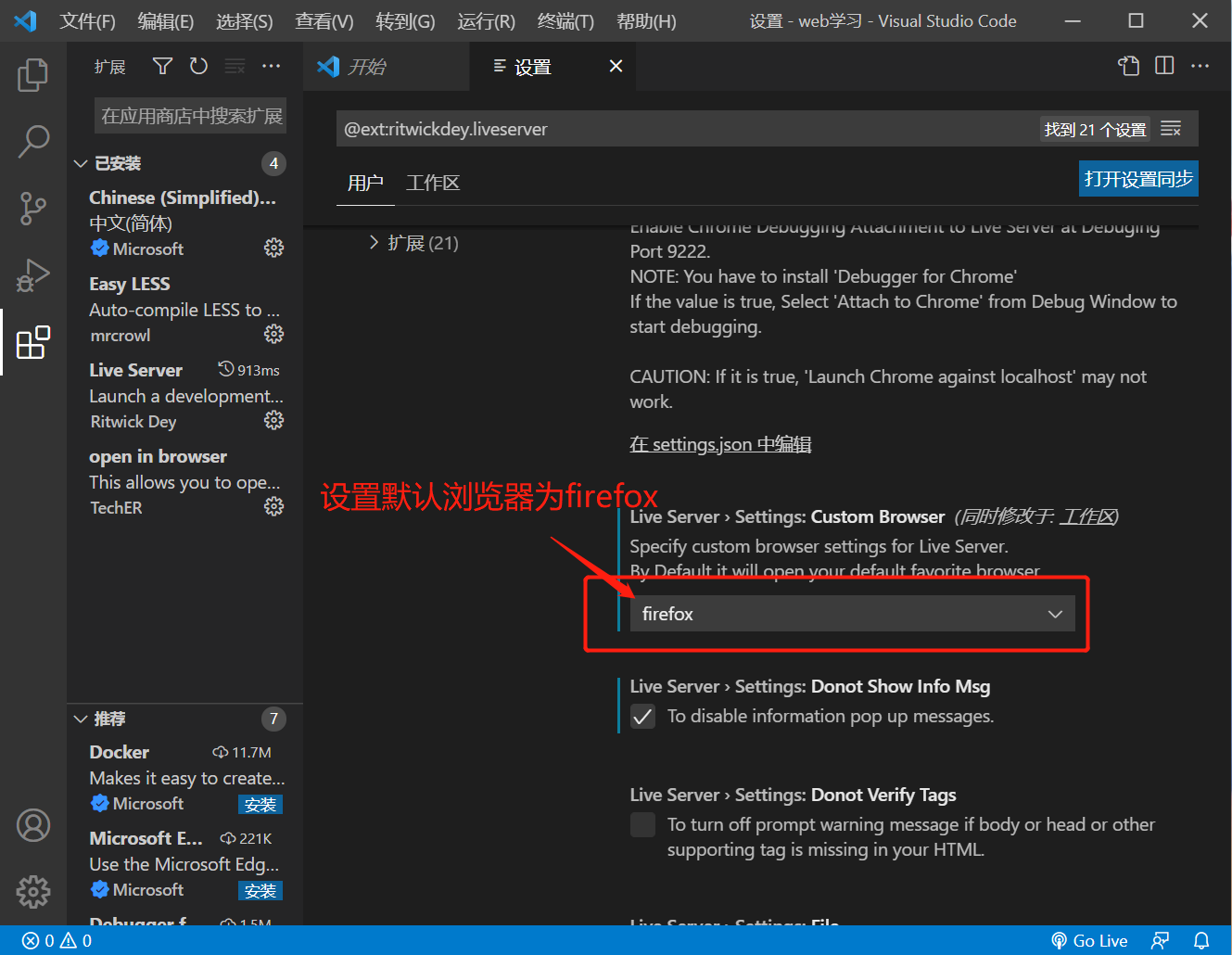Viewport: 1232px width, 955px height.
Task: Open notifications bell in status bar
Action: click(1201, 940)
